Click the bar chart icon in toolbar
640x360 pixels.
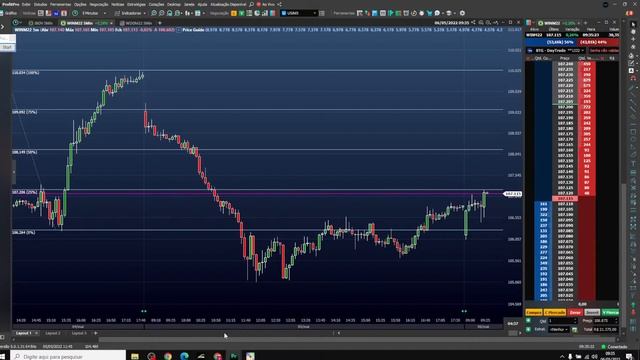265,13
